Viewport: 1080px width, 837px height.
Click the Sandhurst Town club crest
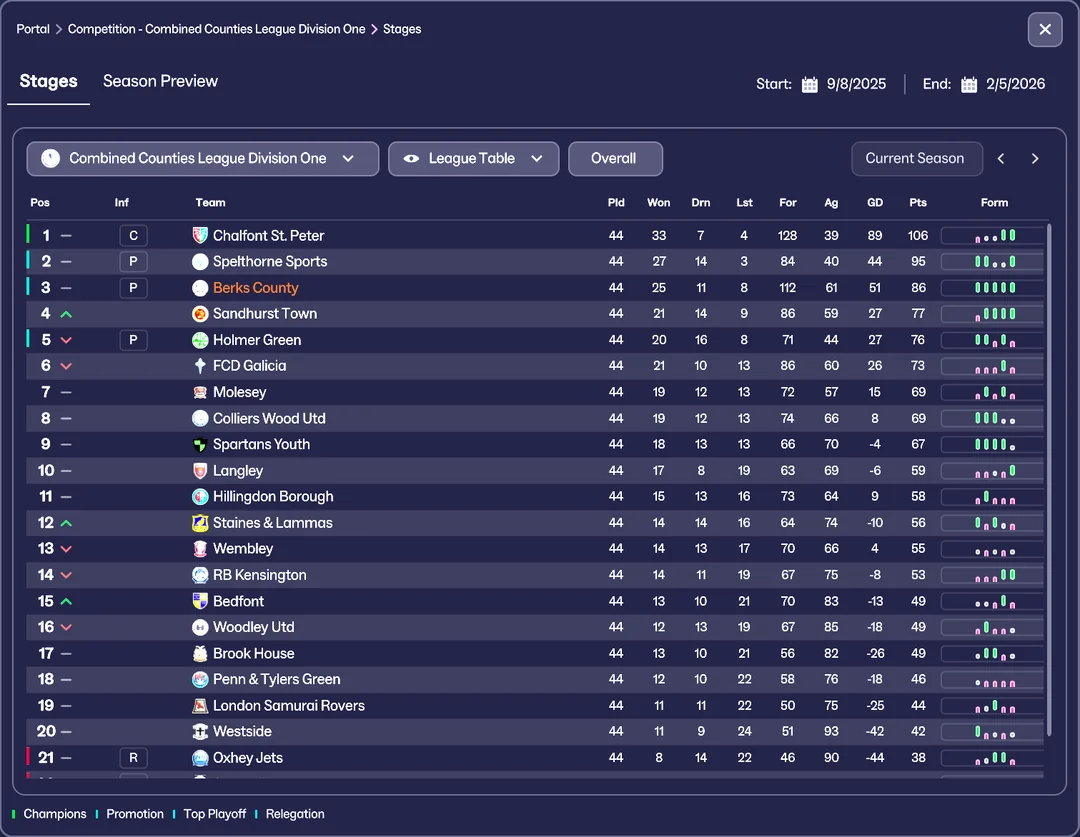(200, 314)
